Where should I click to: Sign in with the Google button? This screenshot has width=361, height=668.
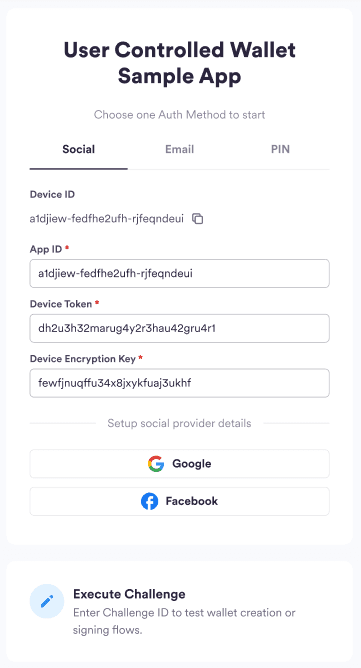coord(179,464)
